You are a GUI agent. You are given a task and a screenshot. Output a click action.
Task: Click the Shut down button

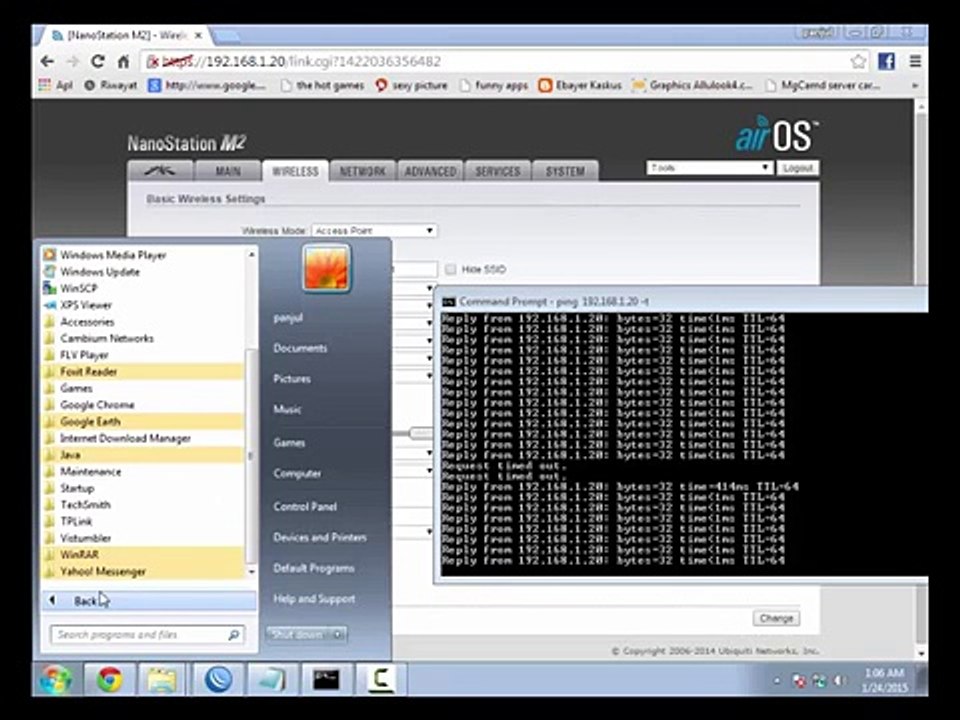[x=298, y=635]
